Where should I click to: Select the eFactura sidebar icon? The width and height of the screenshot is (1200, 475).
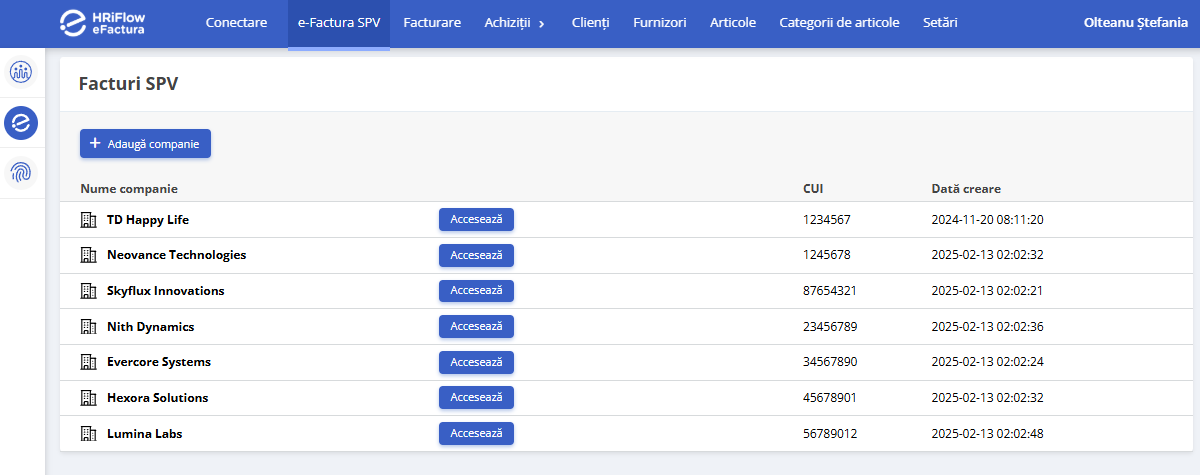pos(21,123)
